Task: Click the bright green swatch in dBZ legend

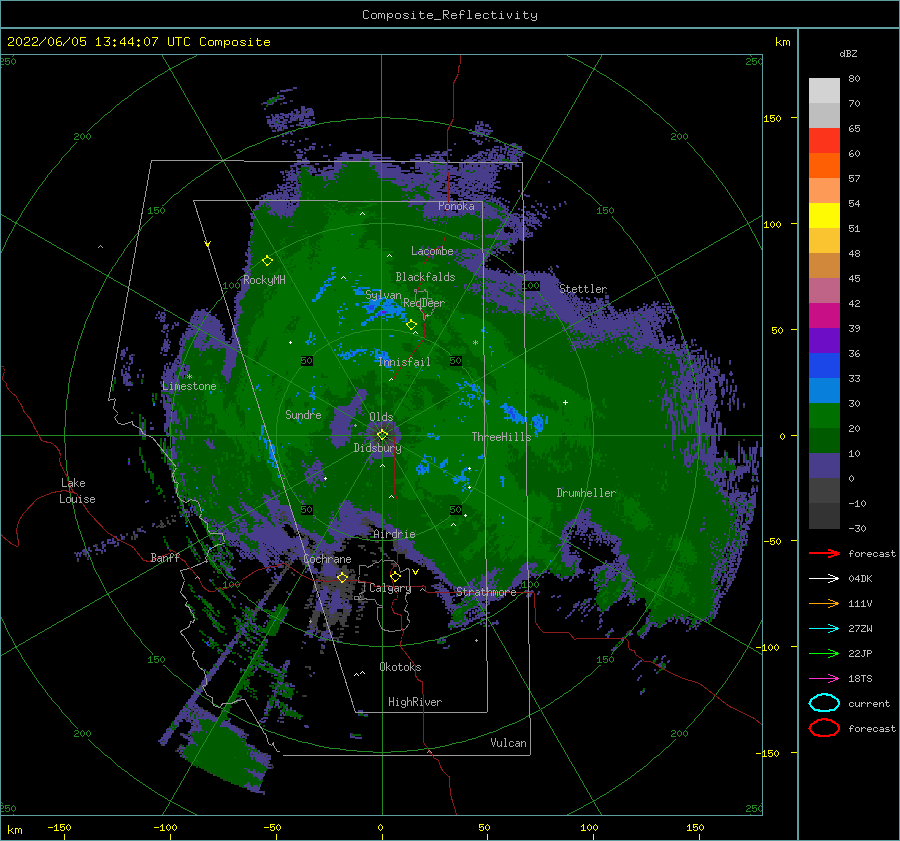Action: [824, 415]
